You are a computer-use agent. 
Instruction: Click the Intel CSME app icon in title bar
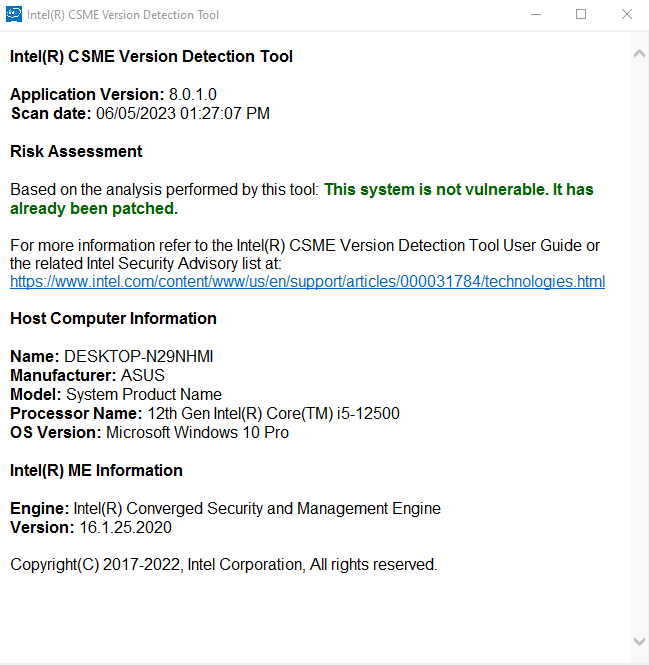[13, 15]
